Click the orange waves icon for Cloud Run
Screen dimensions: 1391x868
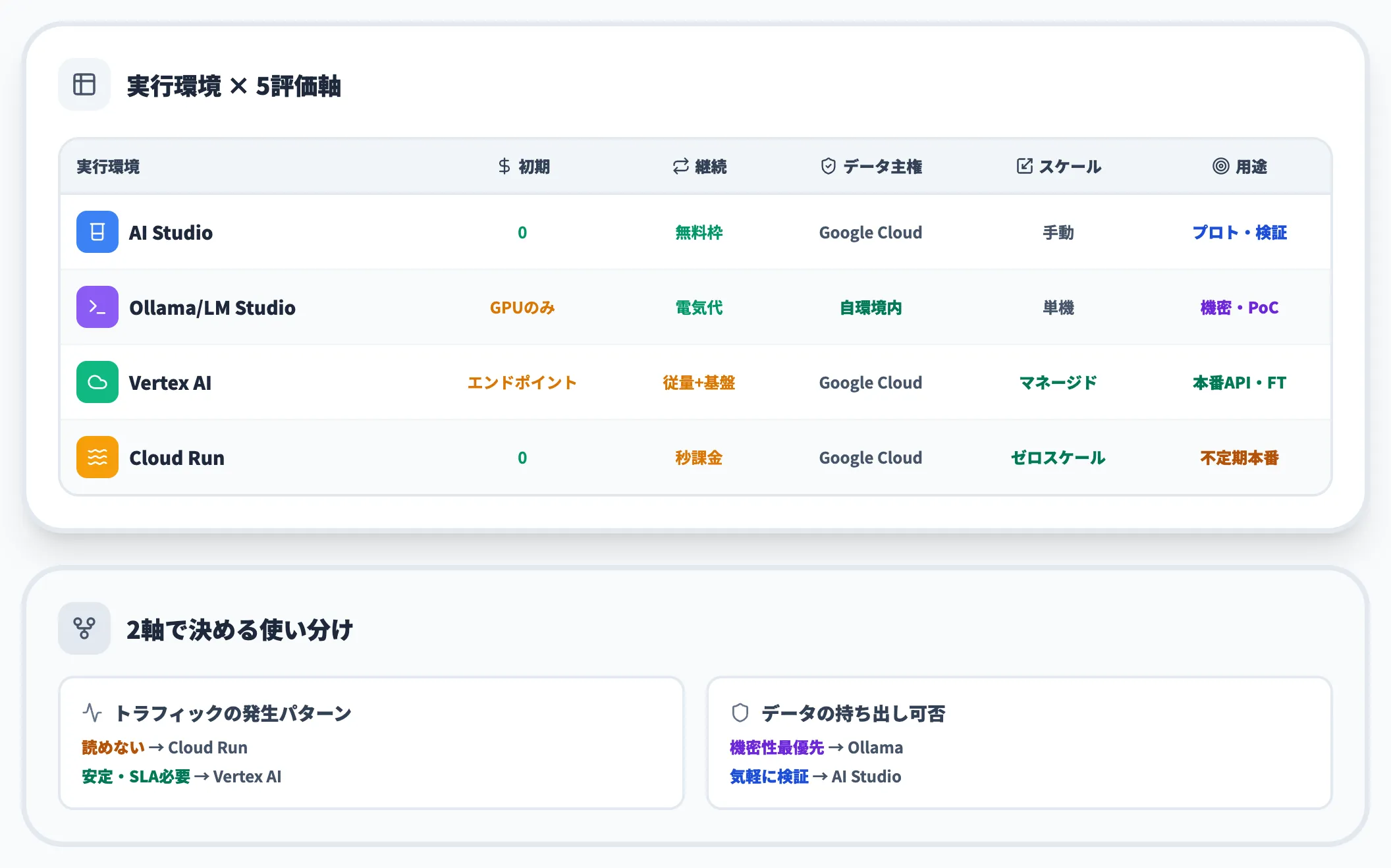pyautogui.click(x=97, y=457)
